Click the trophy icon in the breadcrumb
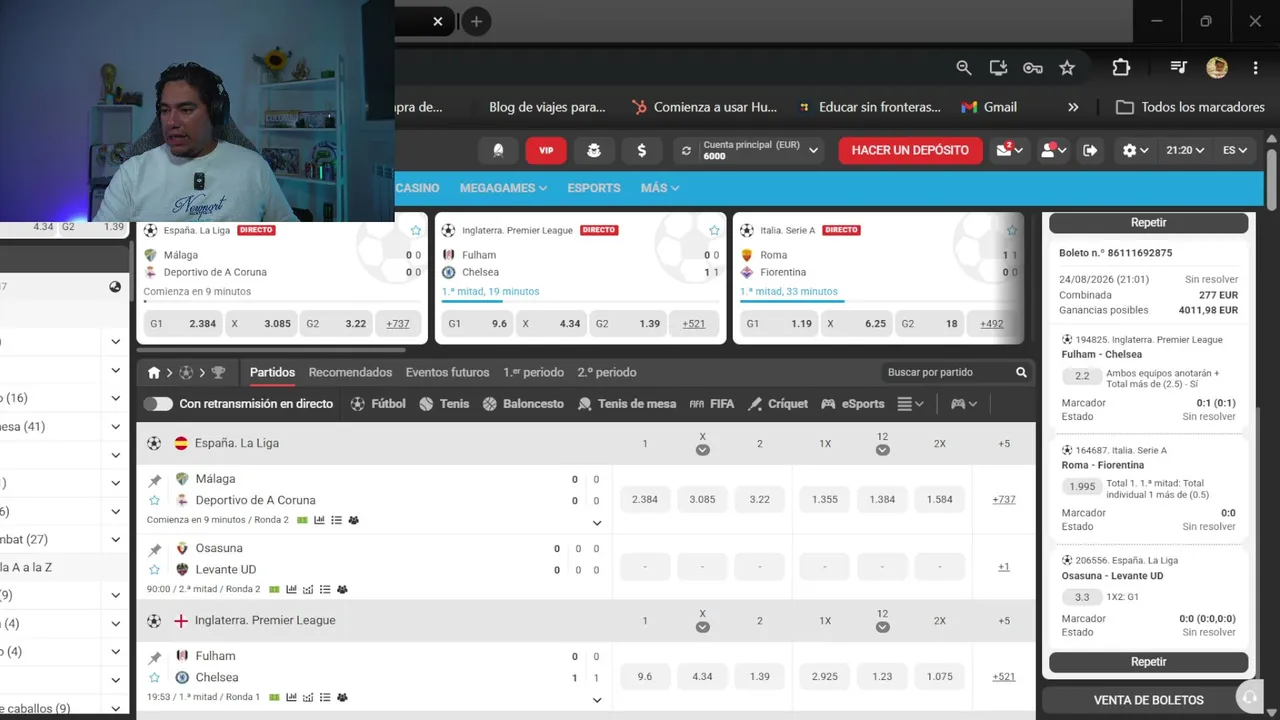Screen dimensions: 1280x720 point(218,373)
